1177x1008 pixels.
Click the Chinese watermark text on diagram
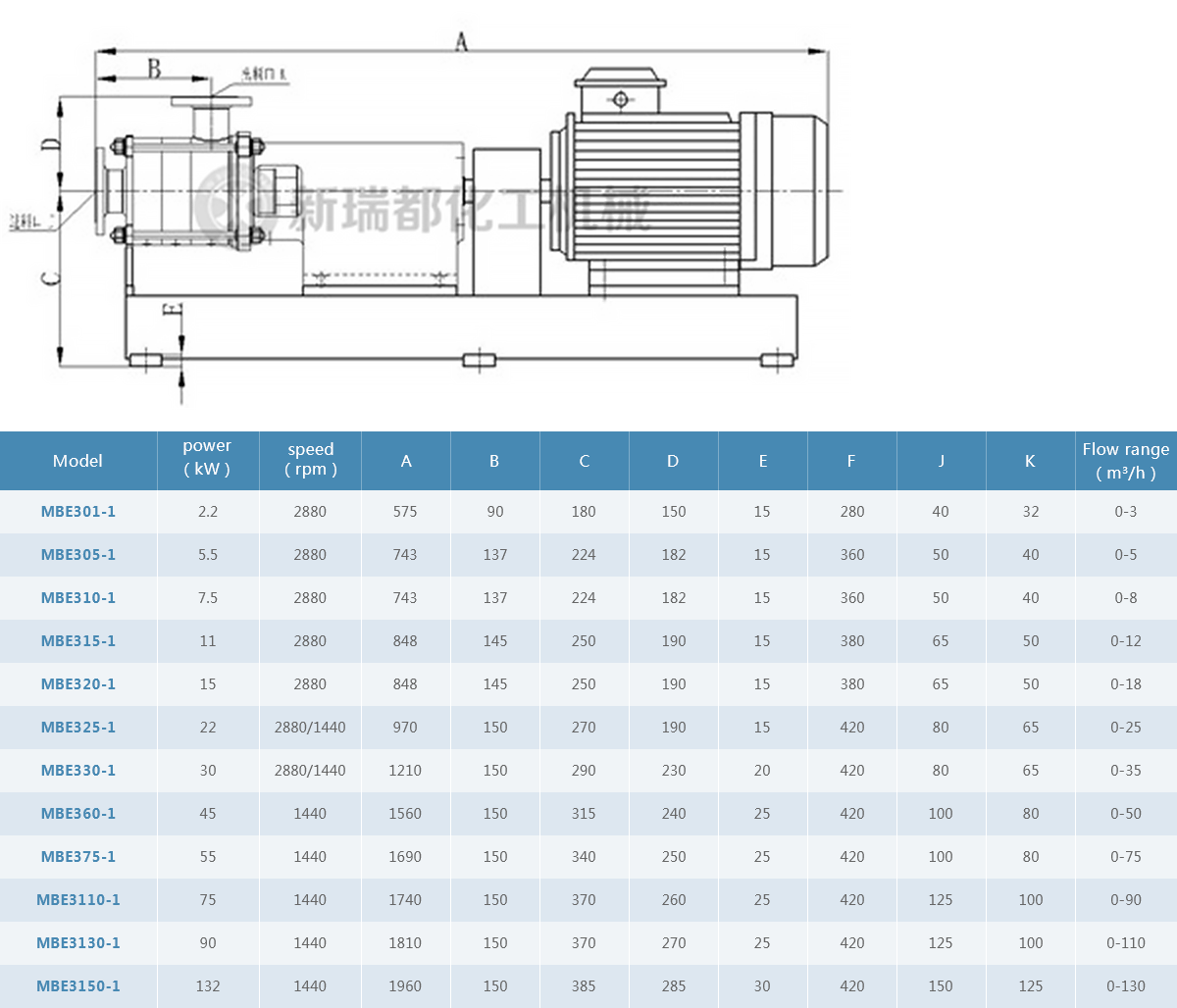(471, 208)
